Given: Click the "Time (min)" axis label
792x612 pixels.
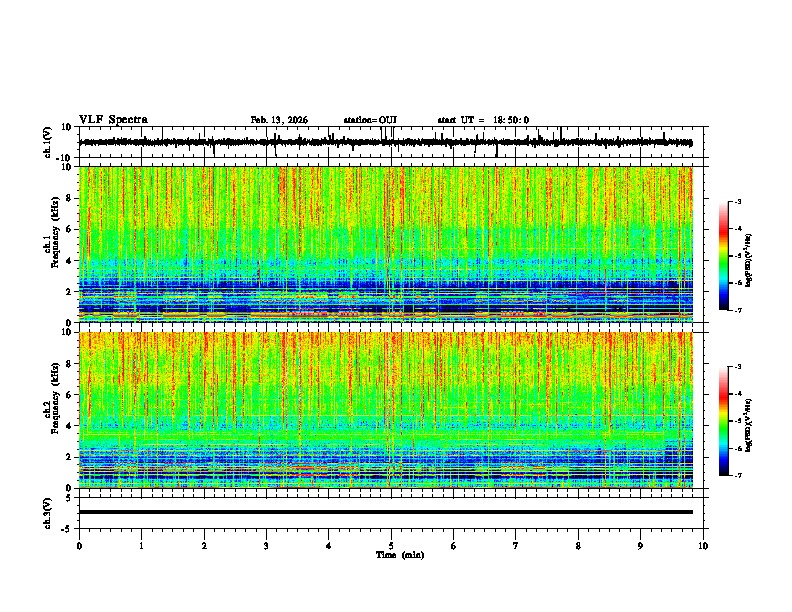Looking at the screenshot, I should point(400,555).
